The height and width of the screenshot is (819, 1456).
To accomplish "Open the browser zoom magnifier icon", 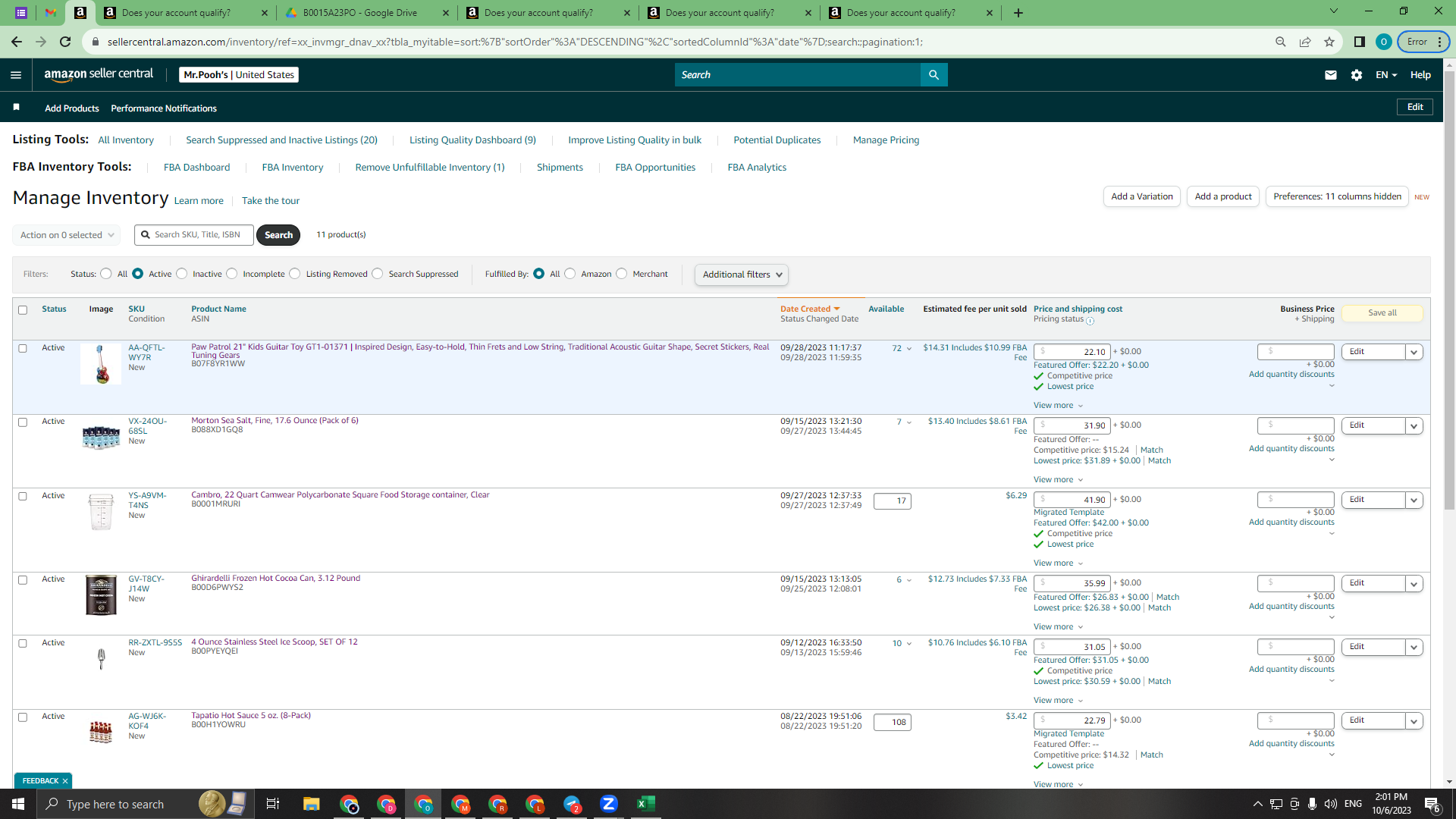I will click(x=1281, y=42).
